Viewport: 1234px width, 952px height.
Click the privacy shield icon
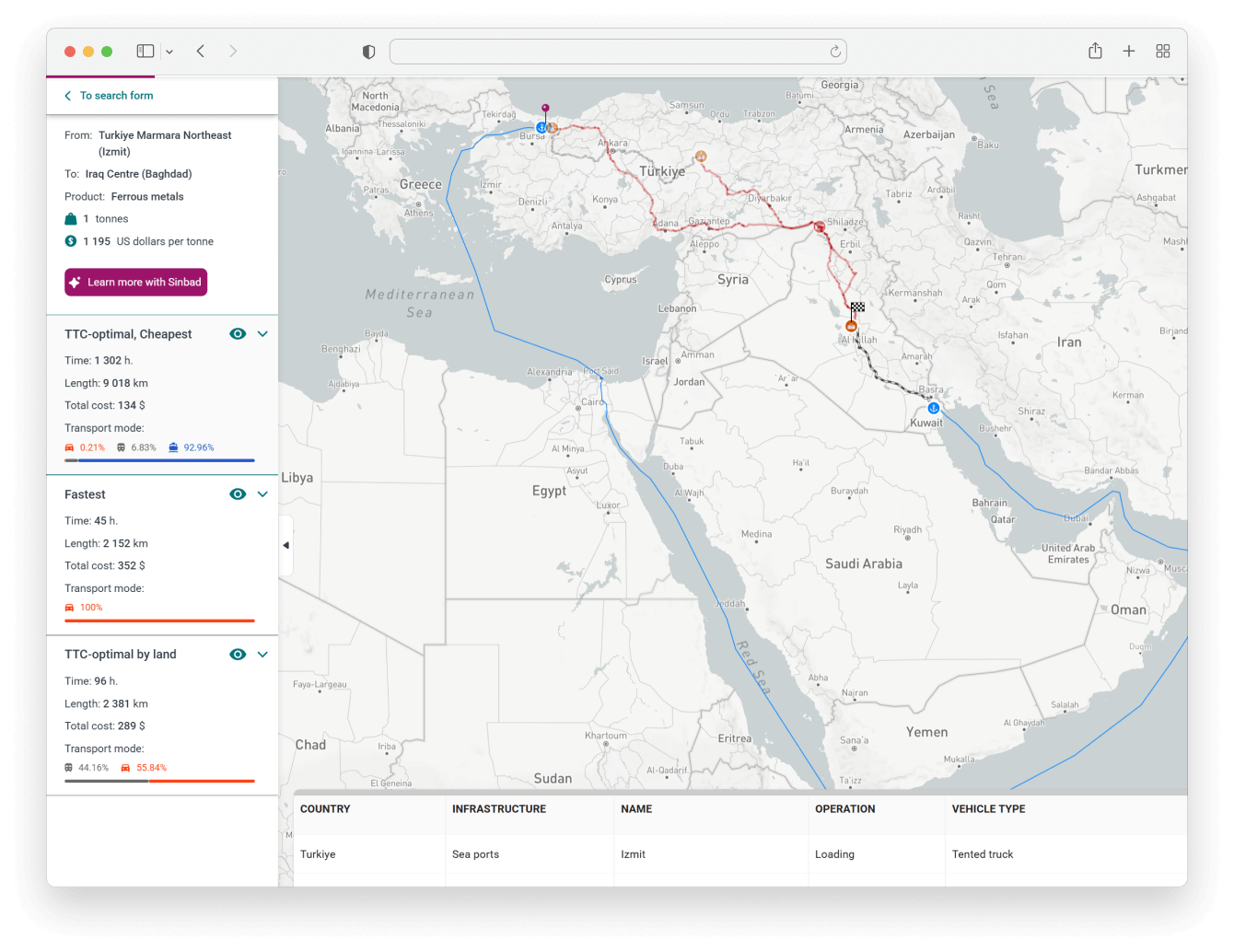pos(369,52)
